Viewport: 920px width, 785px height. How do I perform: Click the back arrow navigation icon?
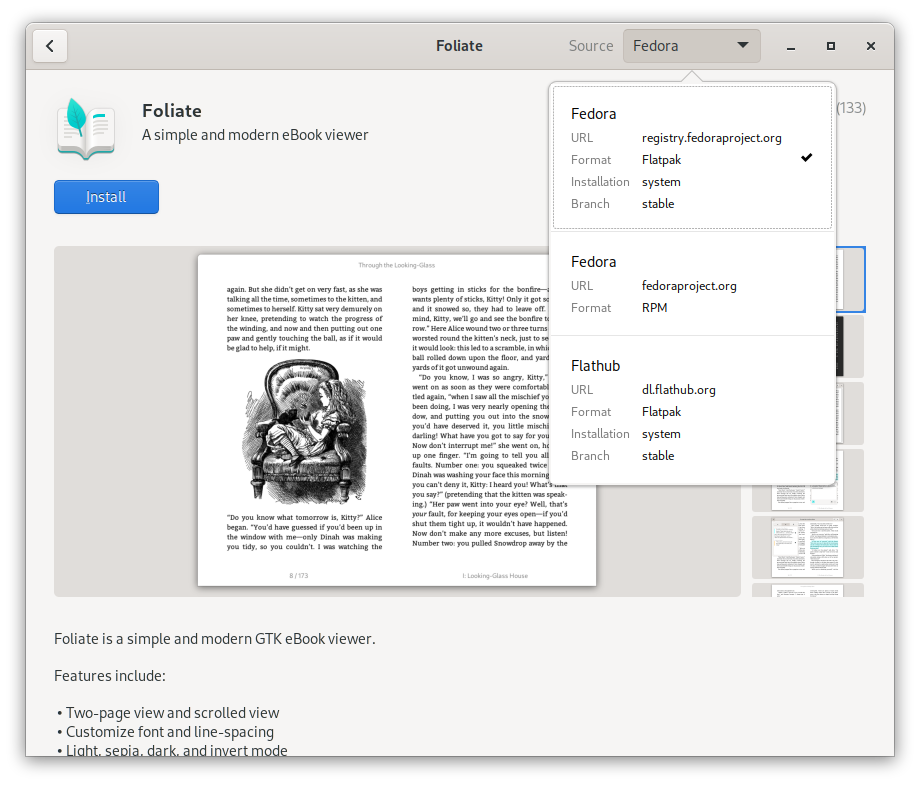click(50, 46)
